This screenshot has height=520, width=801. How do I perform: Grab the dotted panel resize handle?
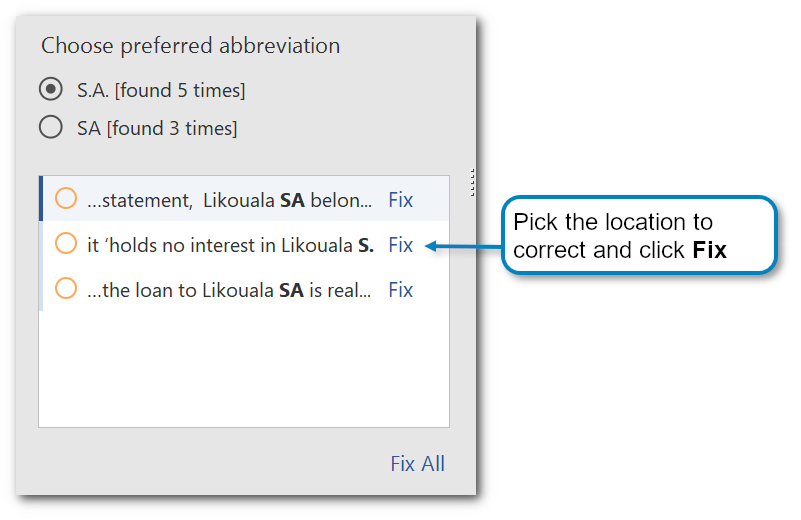(472, 181)
